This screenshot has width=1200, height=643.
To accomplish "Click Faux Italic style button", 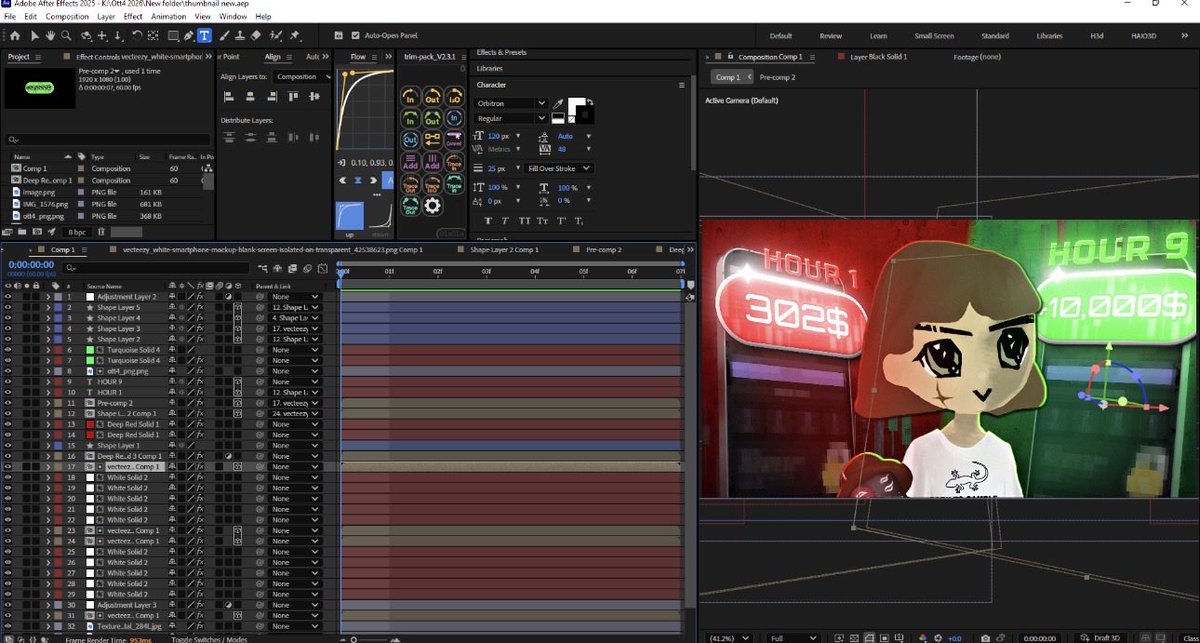I will (505, 220).
